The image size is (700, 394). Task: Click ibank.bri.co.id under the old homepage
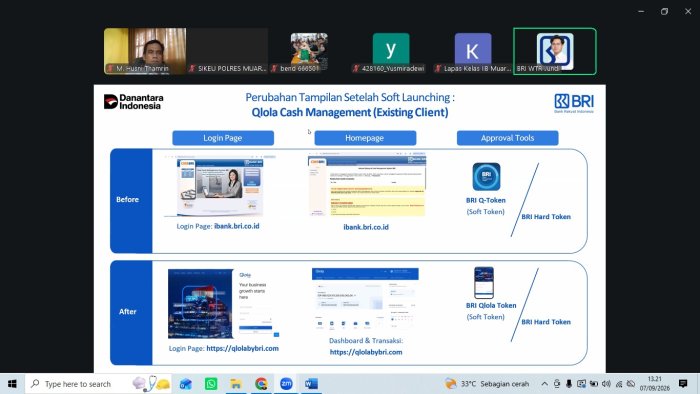pos(366,227)
